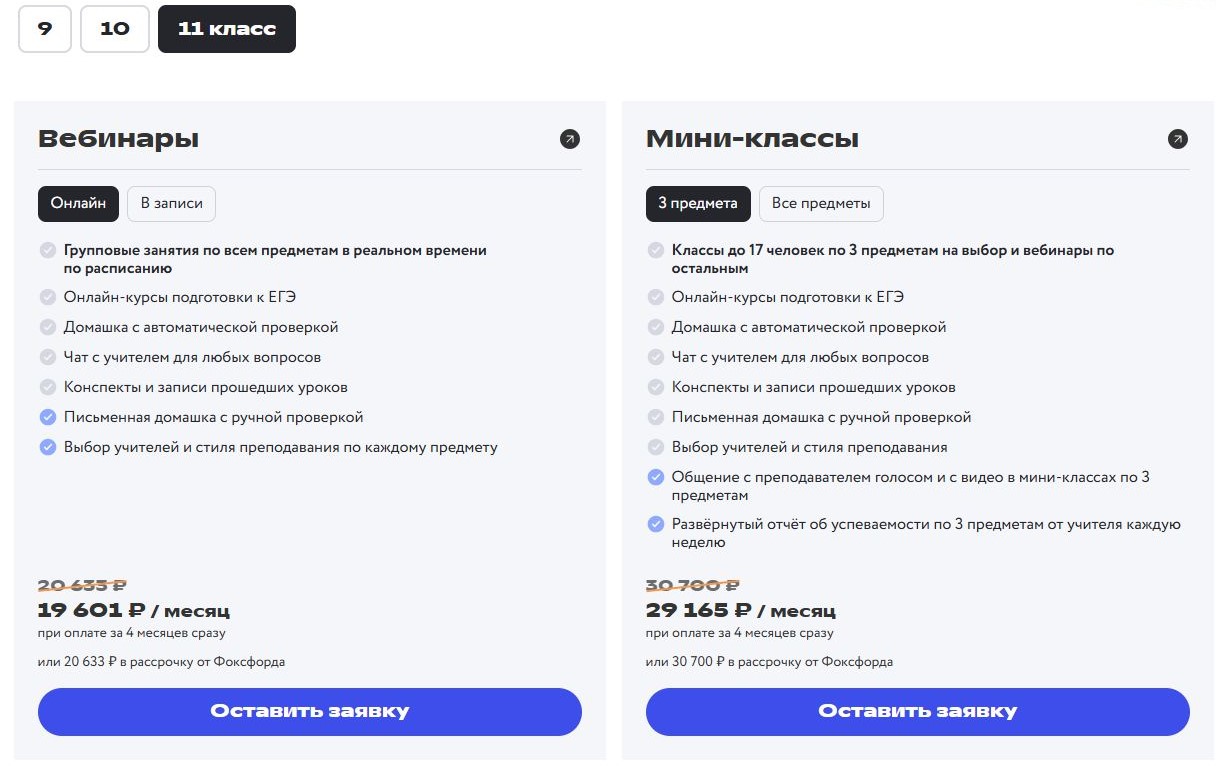Switch webinar mode to 'В записи'
This screenshot has height=770, width=1228.
171,203
